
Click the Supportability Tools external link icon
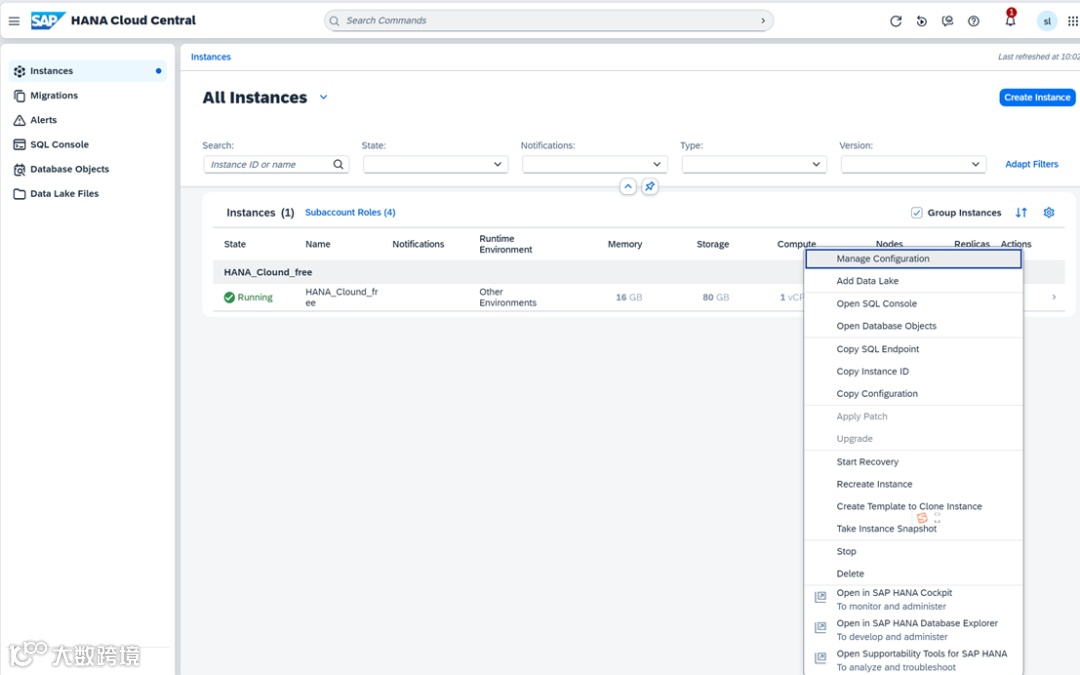(x=820, y=658)
